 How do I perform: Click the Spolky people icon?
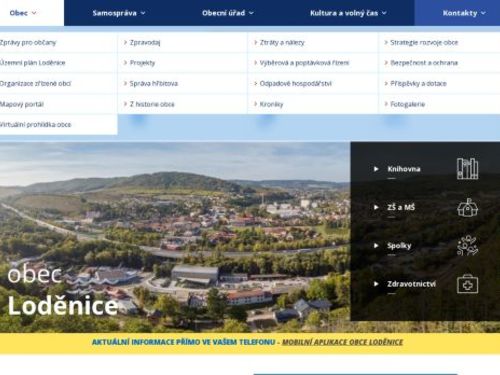[467, 246]
